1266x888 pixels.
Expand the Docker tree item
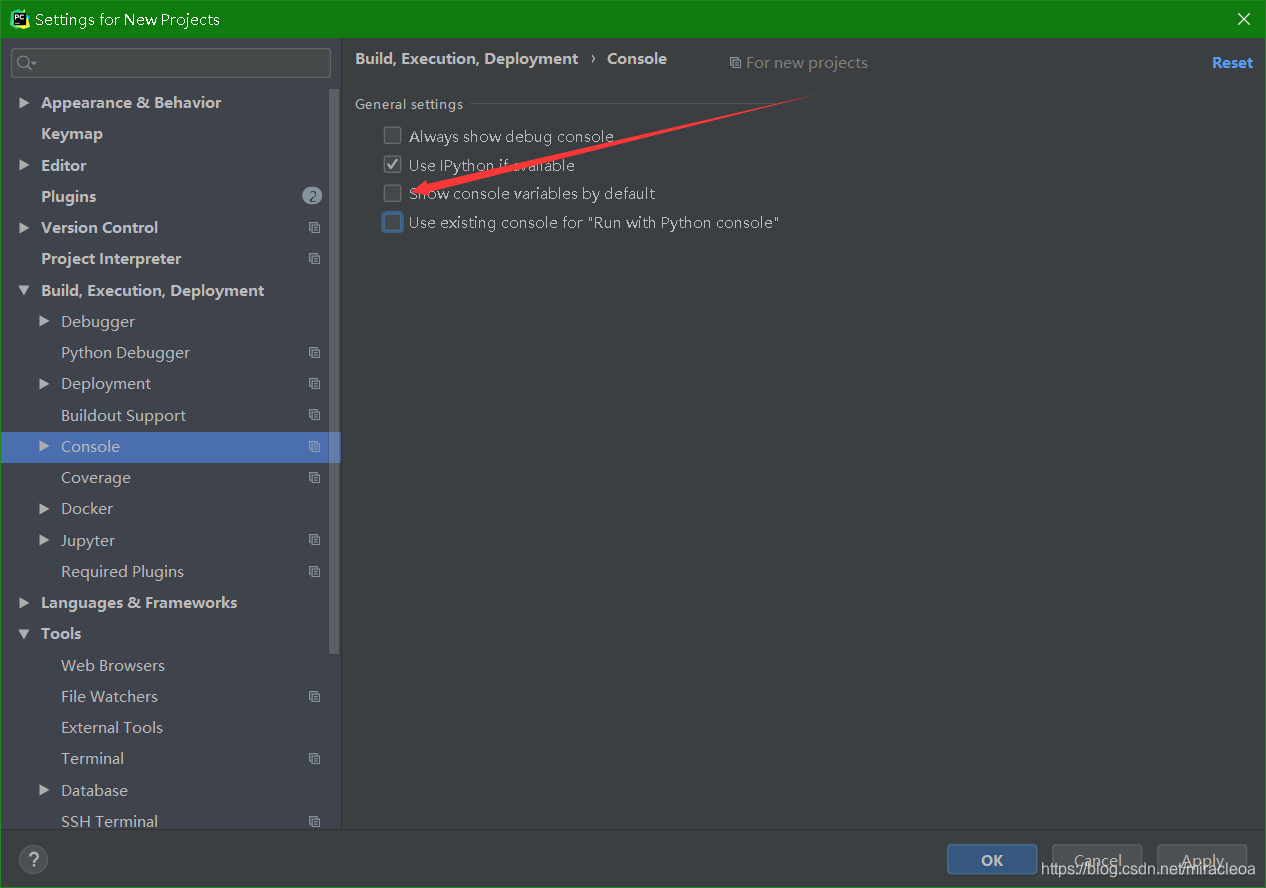[x=44, y=508]
